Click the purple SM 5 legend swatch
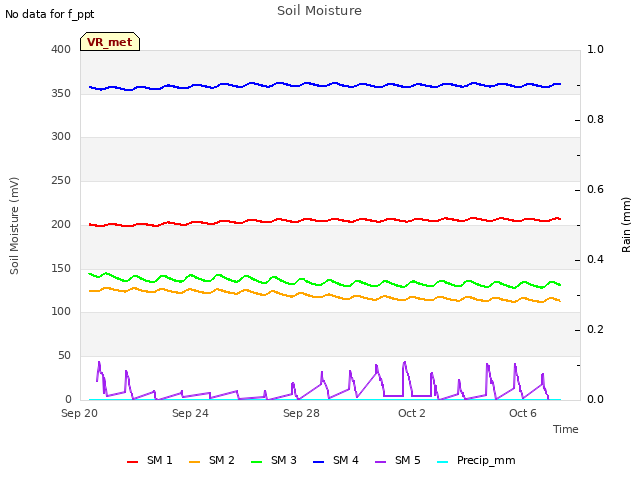 click(380, 462)
